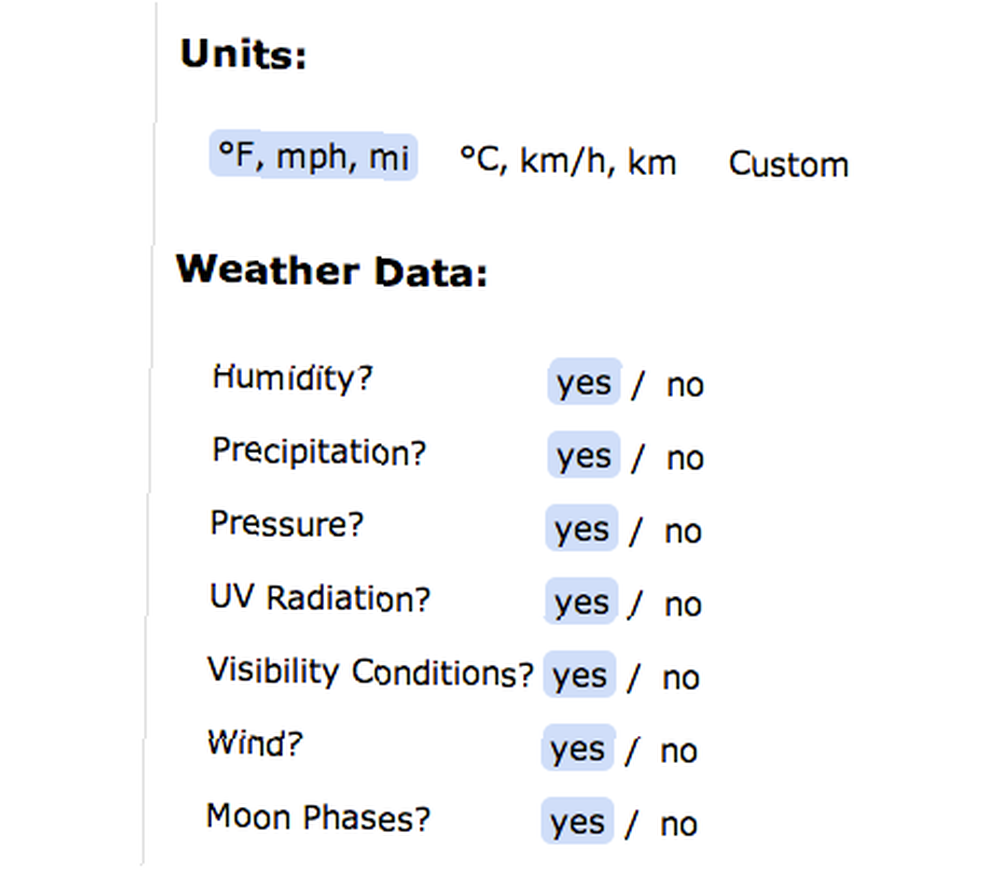Screen dimensions: 1000x883
Task: Click the Moon Phases? label
Action: pyautogui.click(x=318, y=817)
